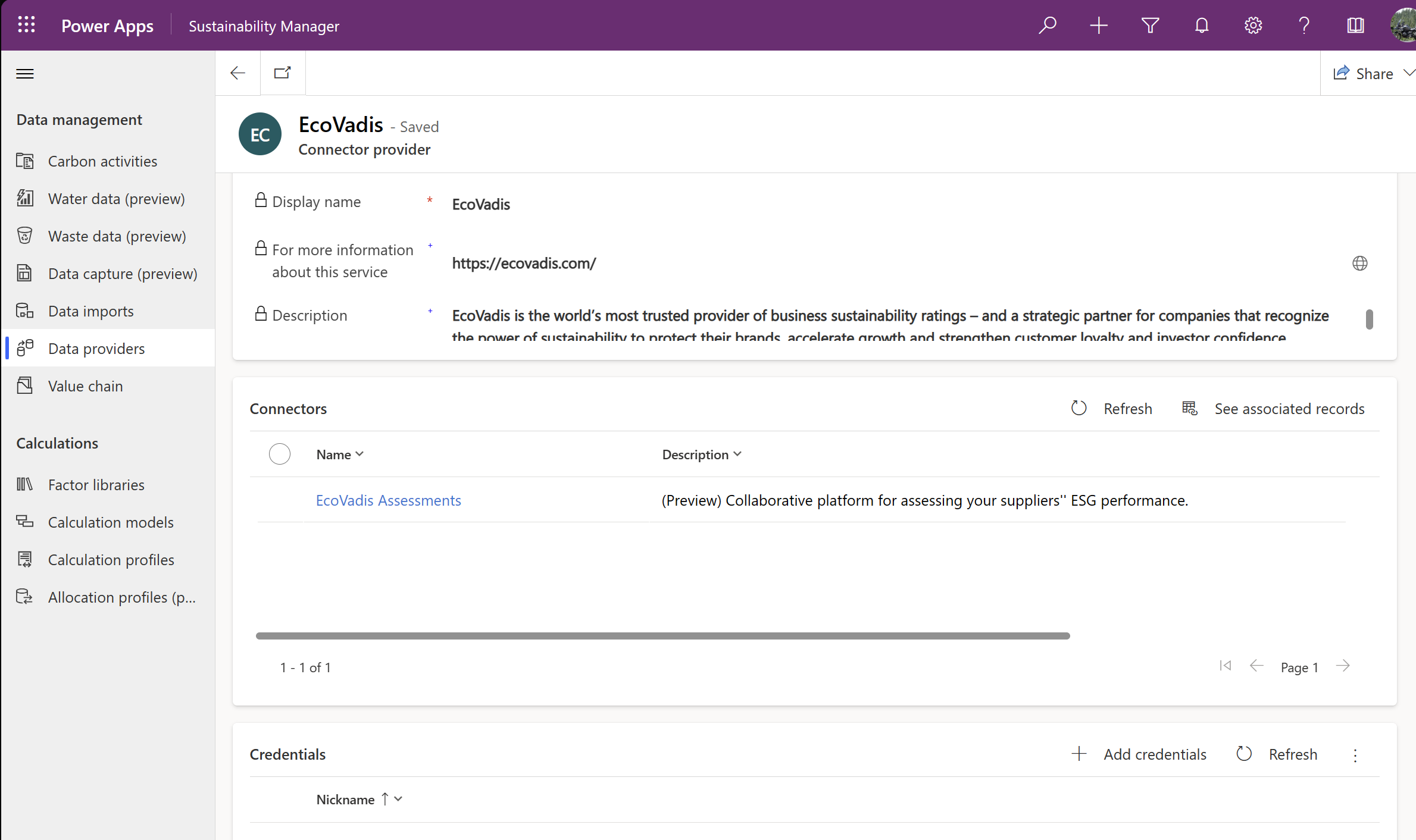This screenshot has width=1416, height=840.
Task: Click the ecovadis.com URL field
Action: pyautogui.click(x=893, y=263)
